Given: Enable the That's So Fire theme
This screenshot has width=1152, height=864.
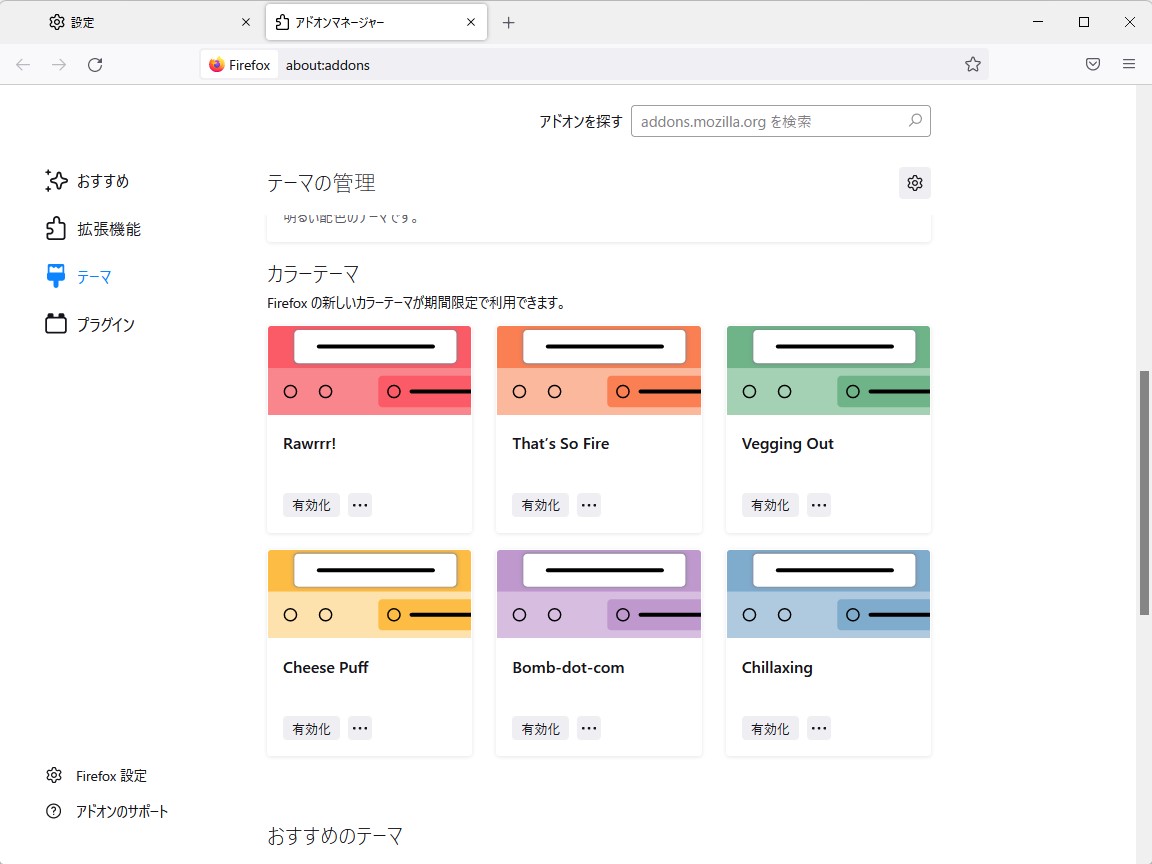Looking at the screenshot, I should 540,505.
